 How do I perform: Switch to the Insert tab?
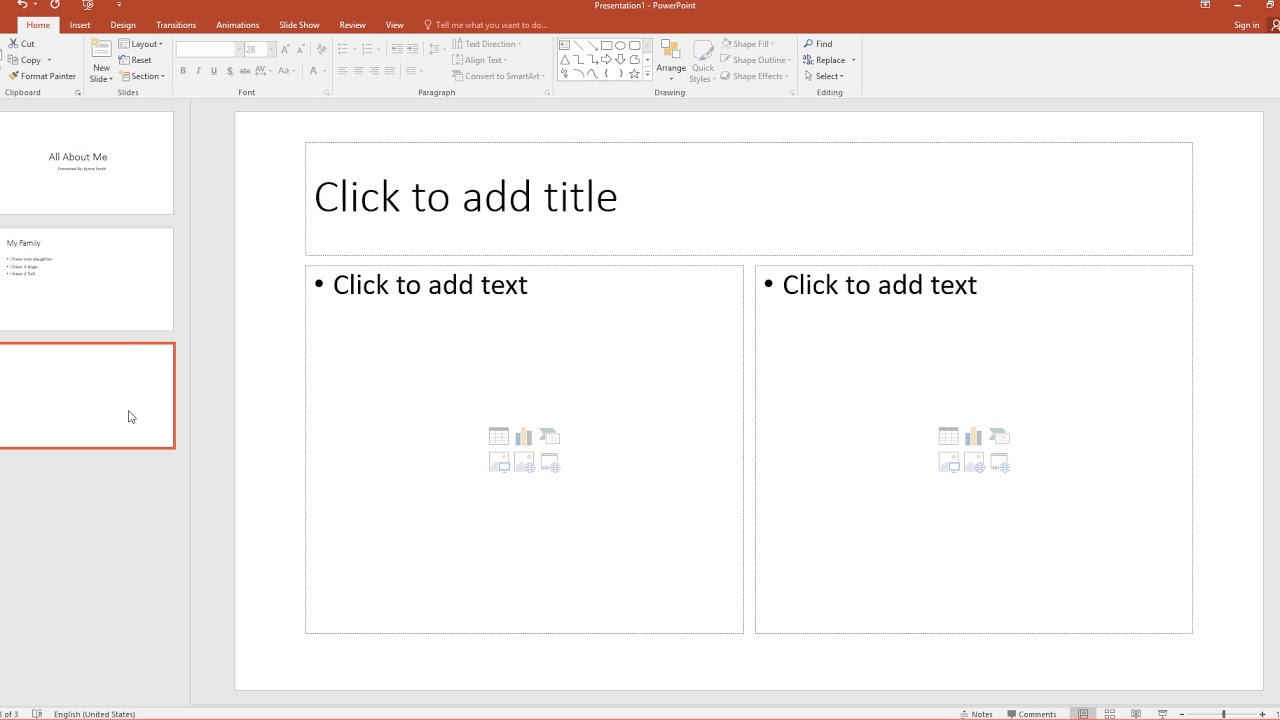coord(80,25)
